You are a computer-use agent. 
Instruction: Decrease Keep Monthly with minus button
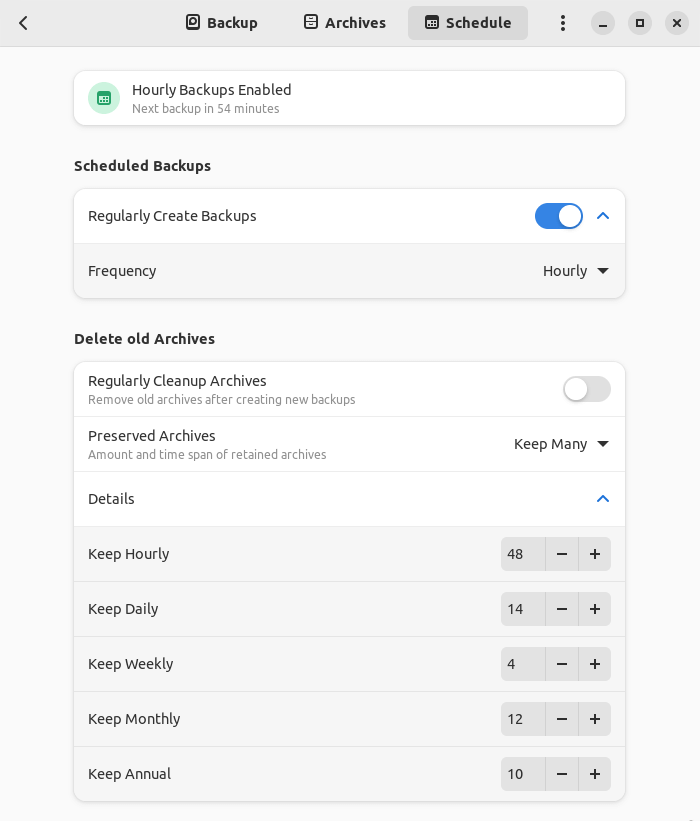coord(562,719)
